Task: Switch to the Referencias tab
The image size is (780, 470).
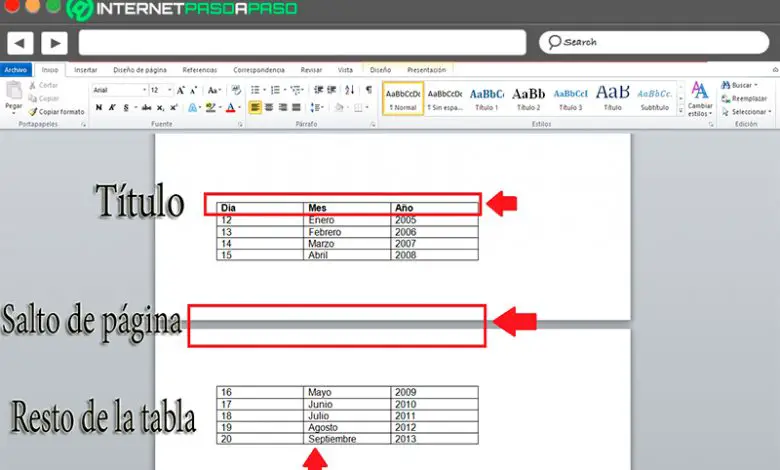Action: pos(199,70)
